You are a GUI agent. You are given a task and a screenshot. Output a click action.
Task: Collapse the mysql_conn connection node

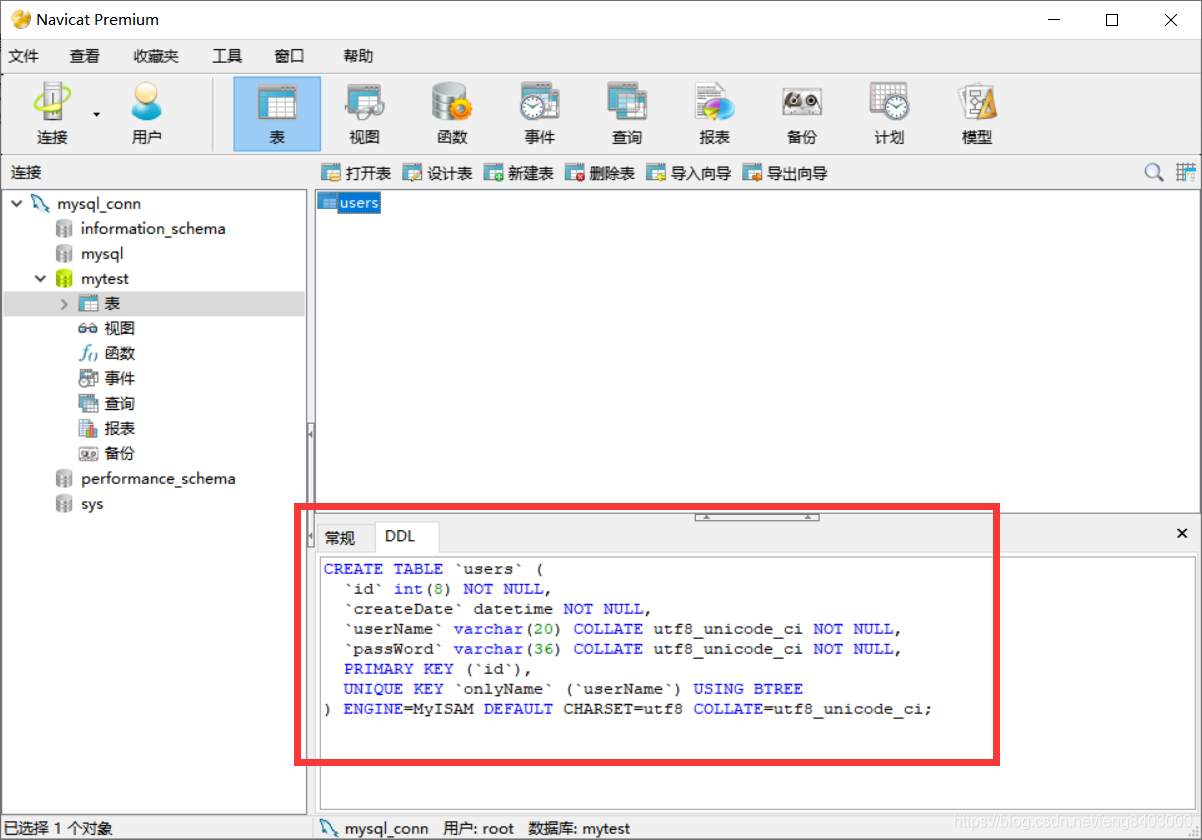[17, 203]
